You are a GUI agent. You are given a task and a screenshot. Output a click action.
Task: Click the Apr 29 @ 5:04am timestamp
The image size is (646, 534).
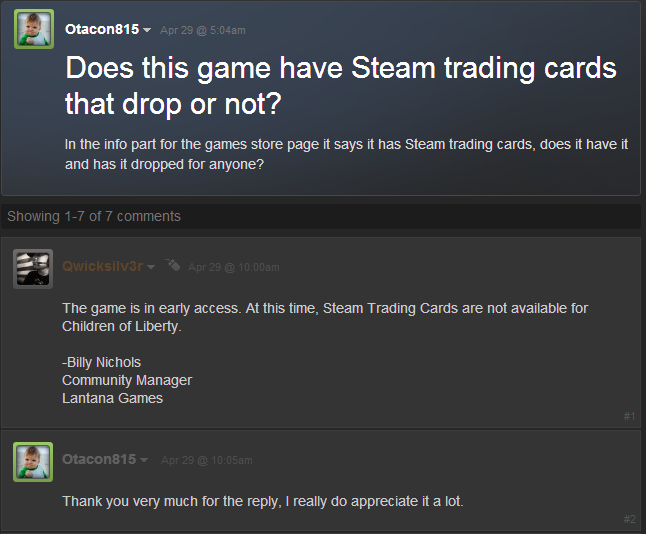(x=203, y=30)
